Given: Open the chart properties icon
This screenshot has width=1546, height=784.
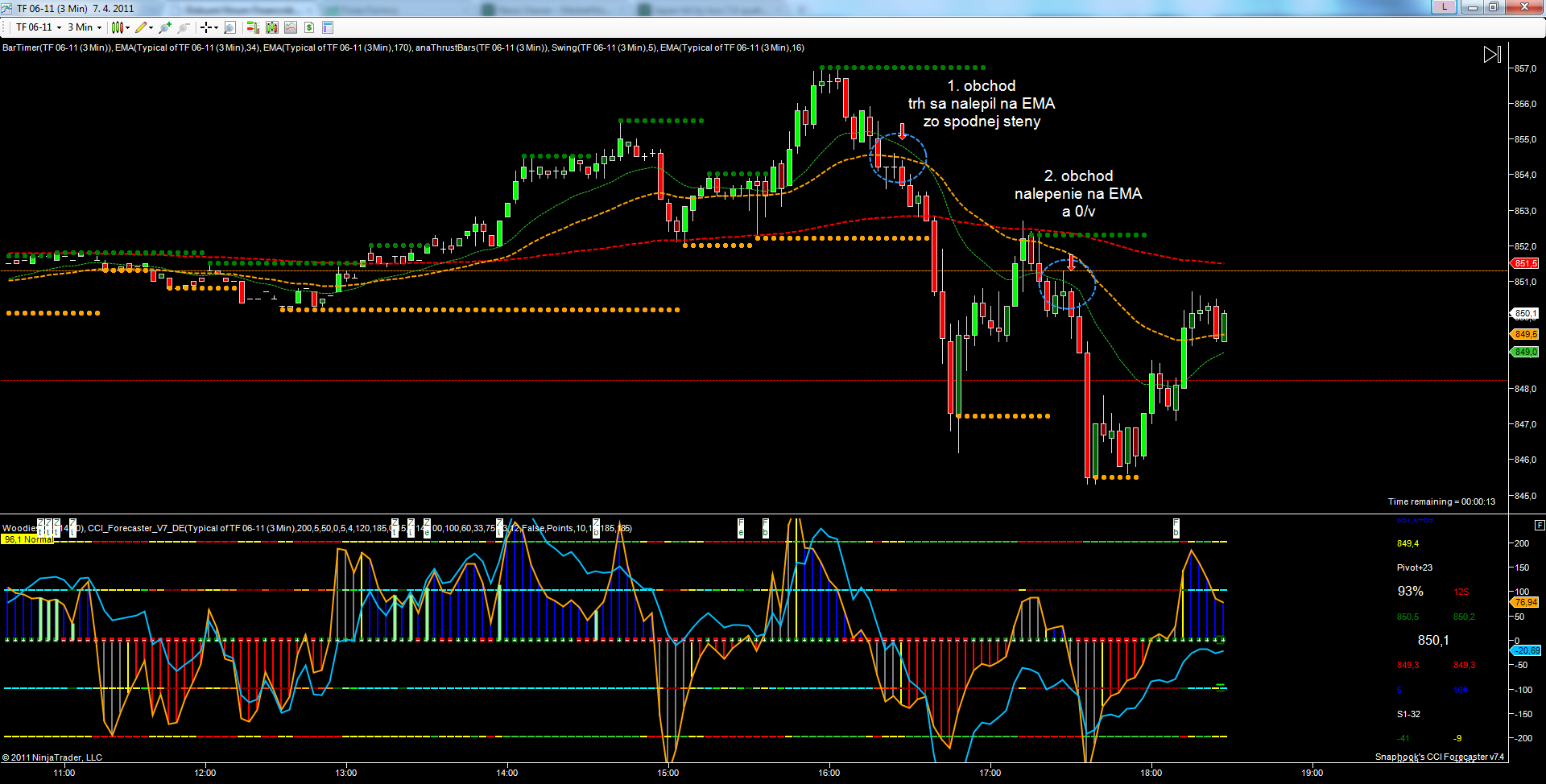Looking at the screenshot, I should pyautogui.click(x=328, y=27).
